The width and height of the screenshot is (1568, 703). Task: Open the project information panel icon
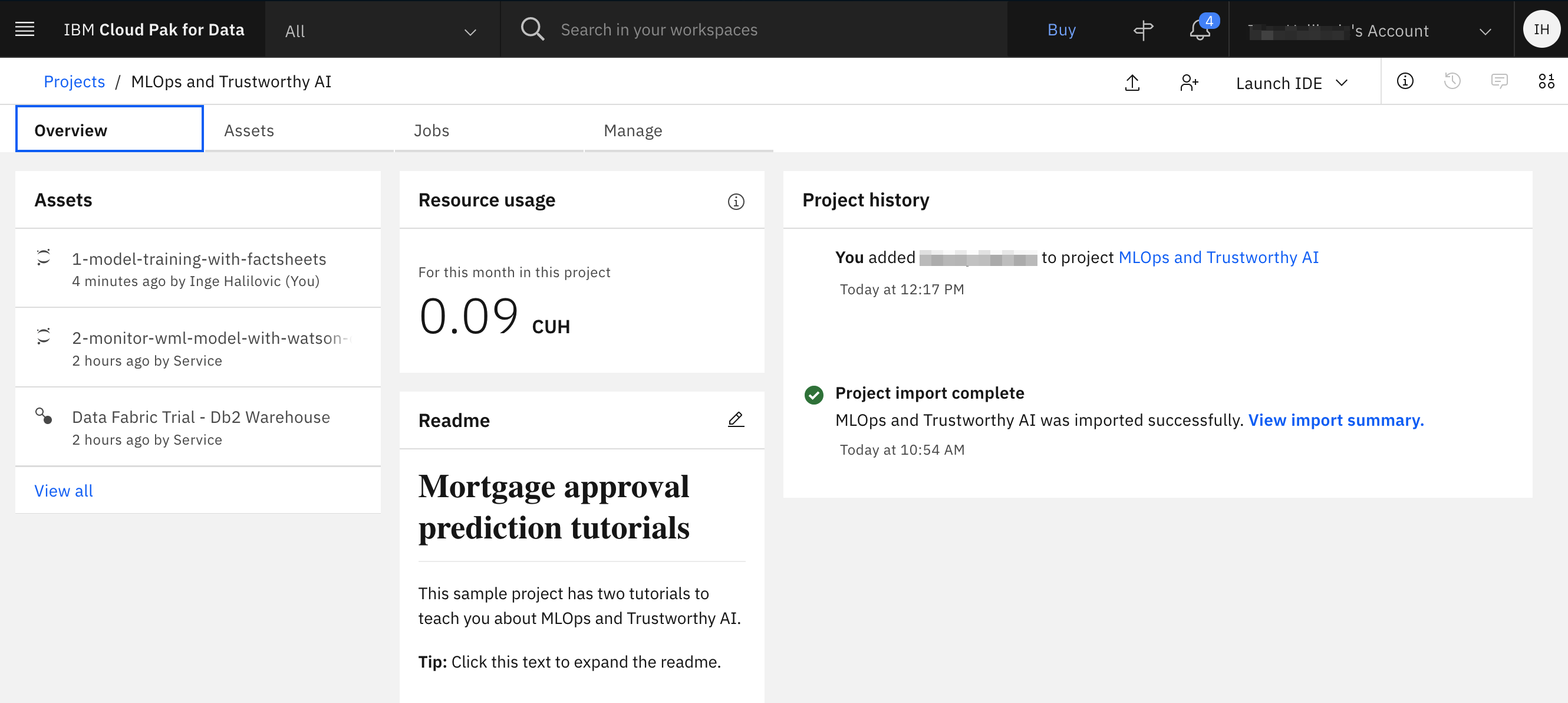pyautogui.click(x=1405, y=81)
